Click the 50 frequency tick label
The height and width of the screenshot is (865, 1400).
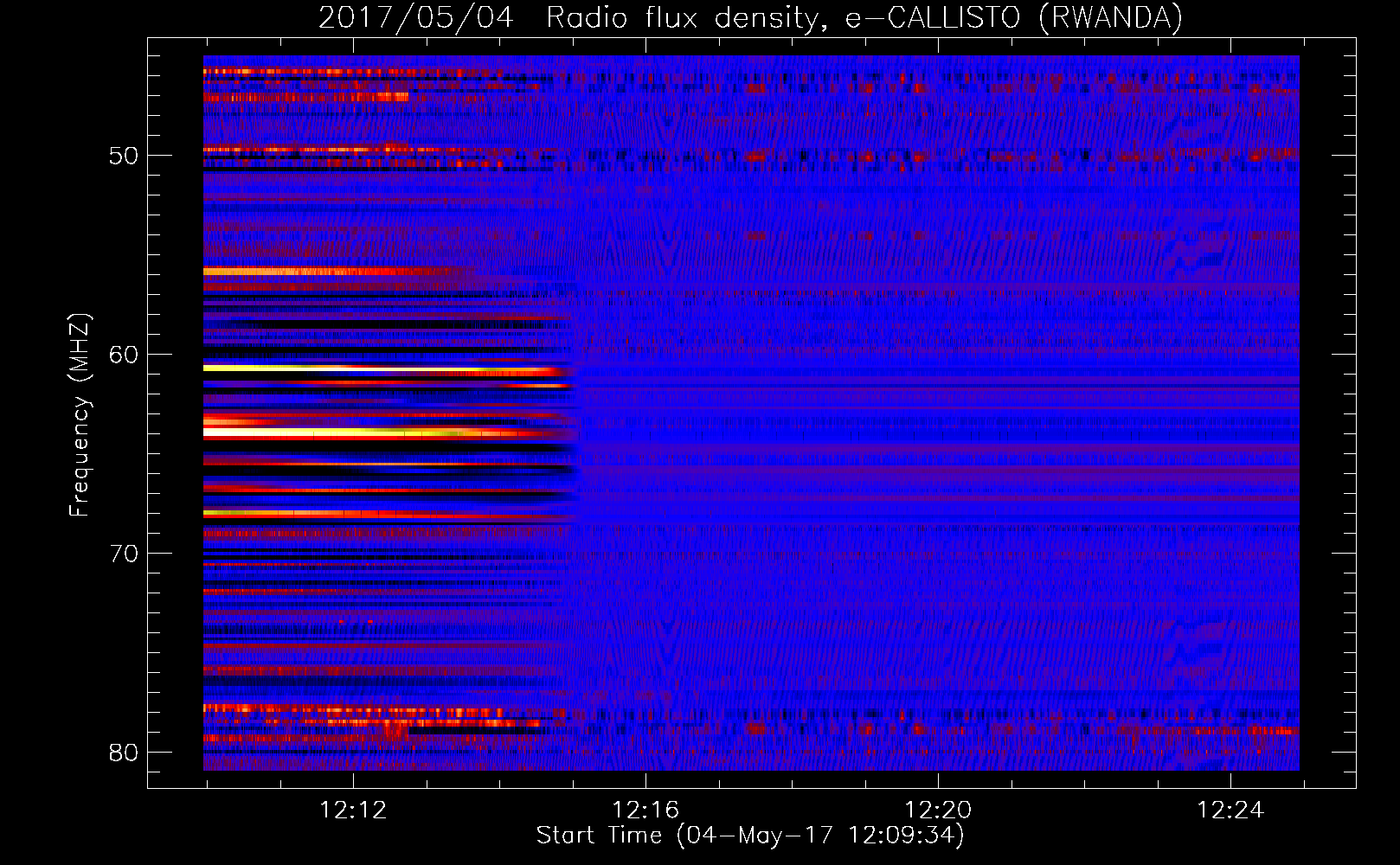click(x=124, y=156)
